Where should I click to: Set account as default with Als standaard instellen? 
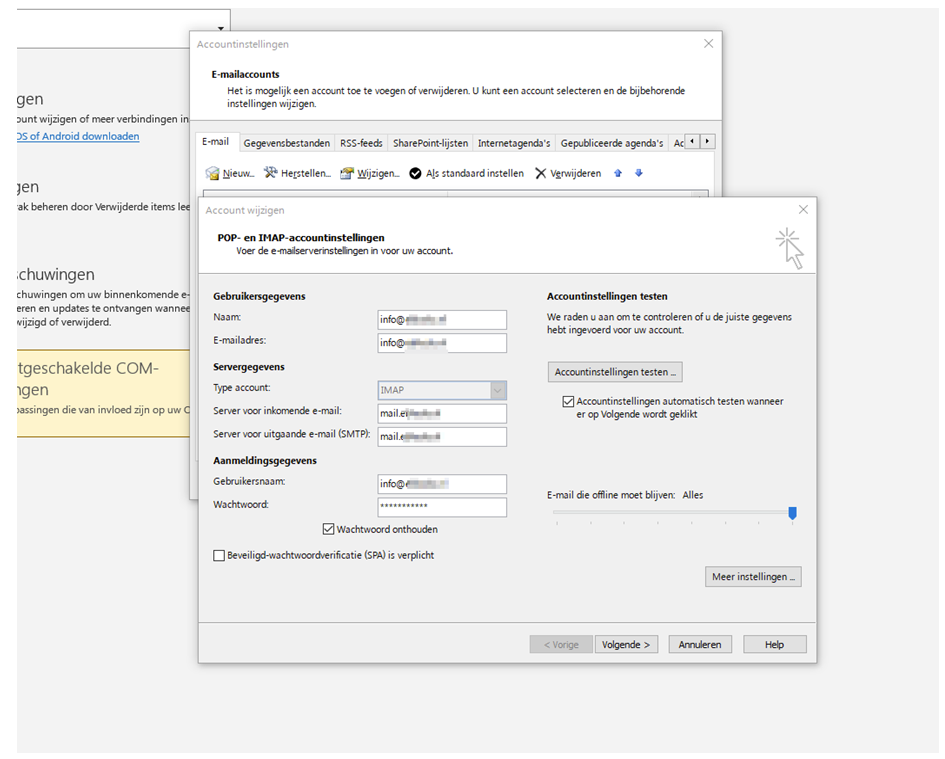(466, 173)
